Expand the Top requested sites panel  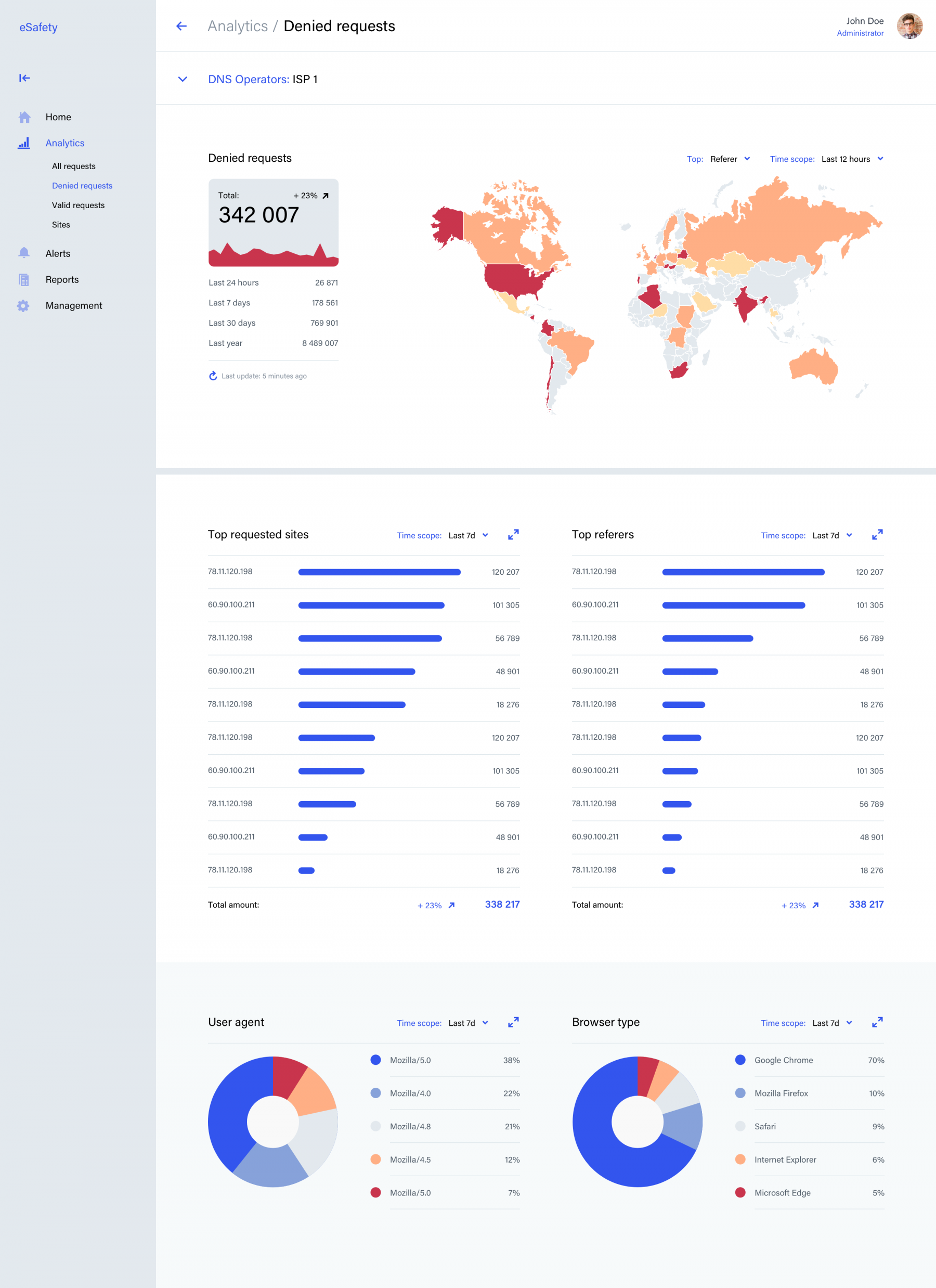coord(513,535)
